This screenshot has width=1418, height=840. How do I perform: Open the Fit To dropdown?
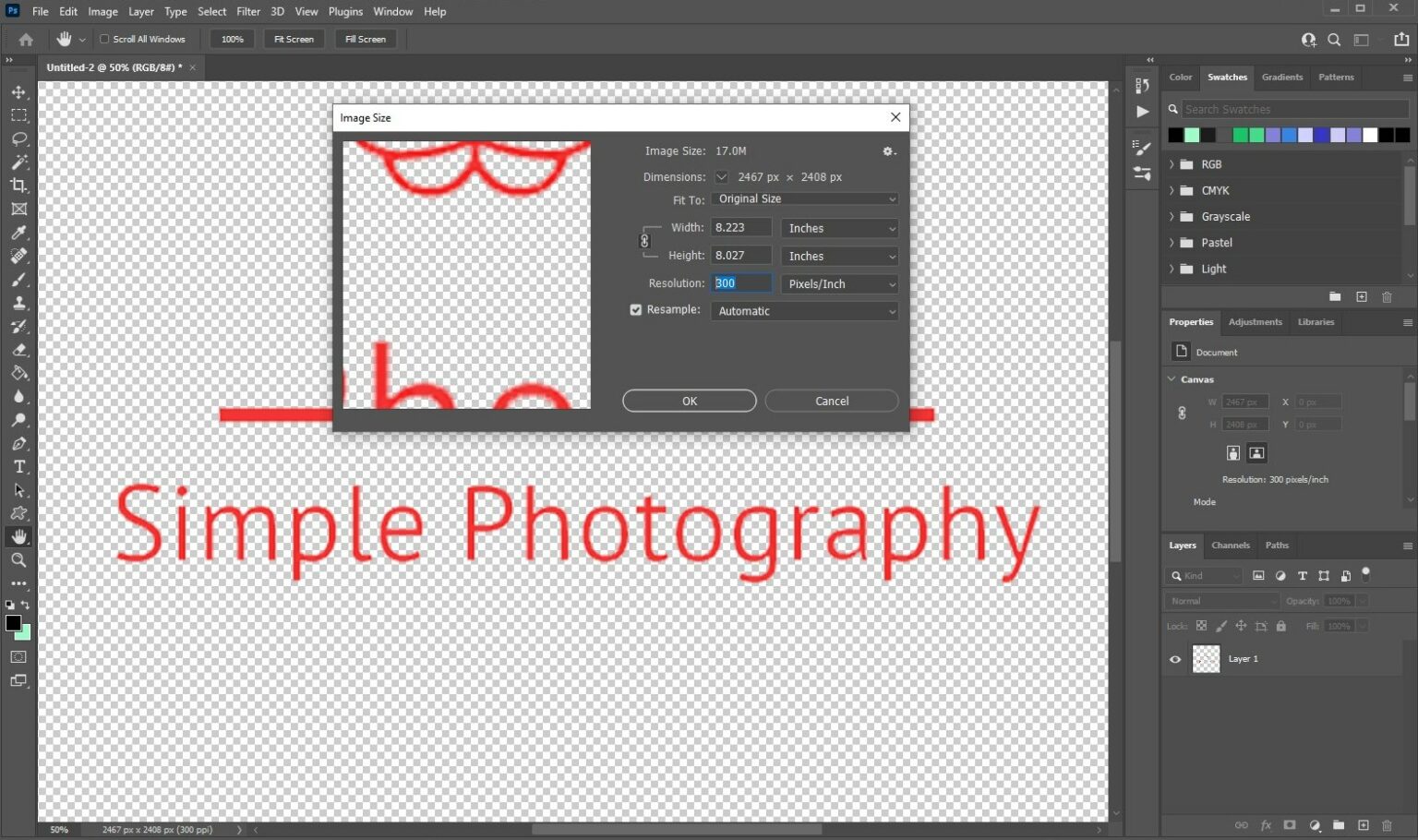pyautogui.click(x=804, y=198)
